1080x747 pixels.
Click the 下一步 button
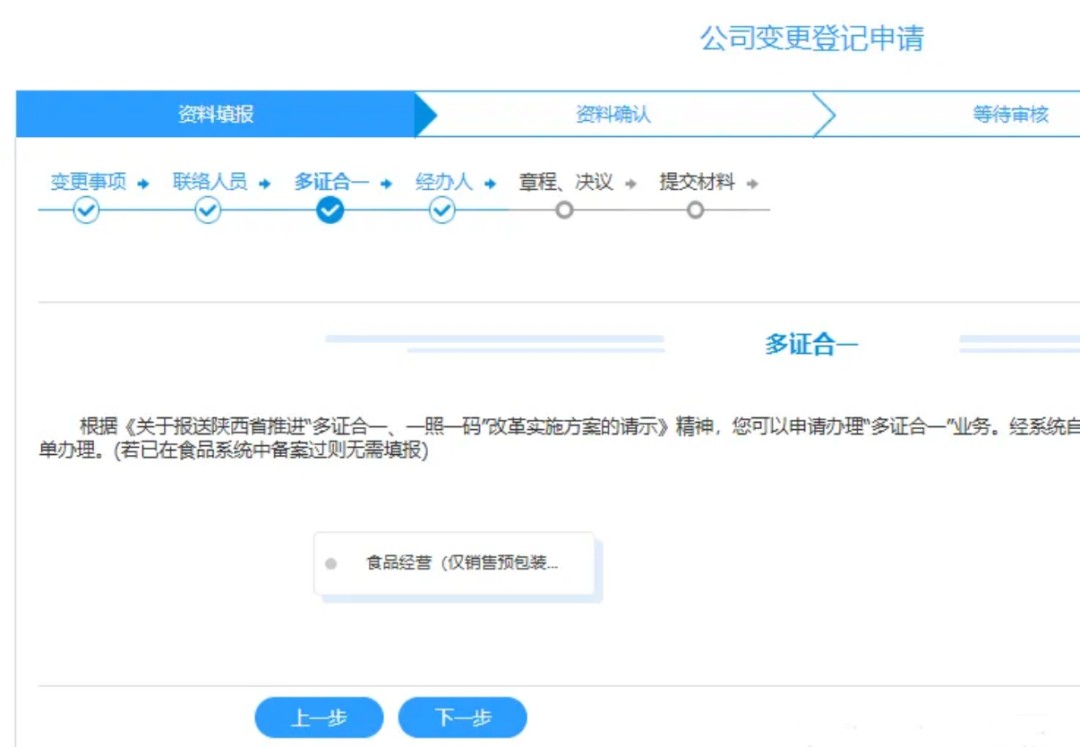[462, 717]
